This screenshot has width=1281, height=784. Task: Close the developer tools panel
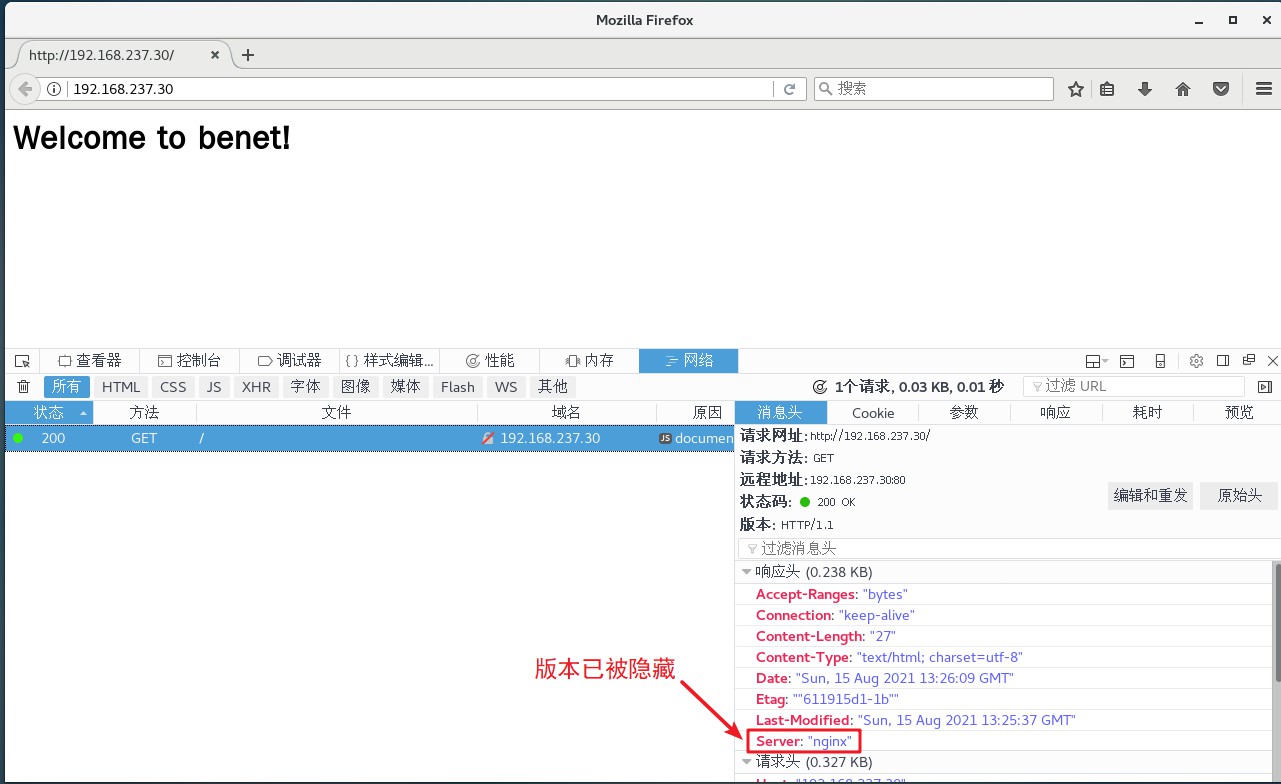click(1273, 361)
